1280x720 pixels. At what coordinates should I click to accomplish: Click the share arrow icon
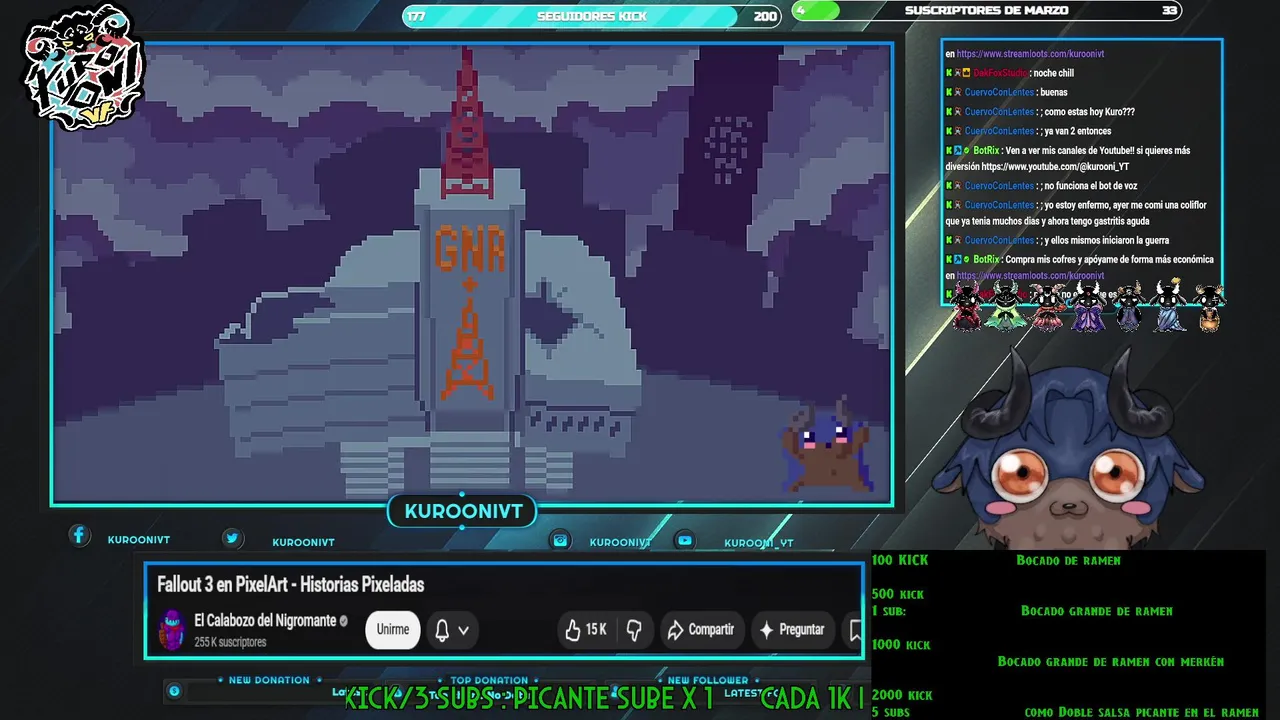click(x=675, y=630)
